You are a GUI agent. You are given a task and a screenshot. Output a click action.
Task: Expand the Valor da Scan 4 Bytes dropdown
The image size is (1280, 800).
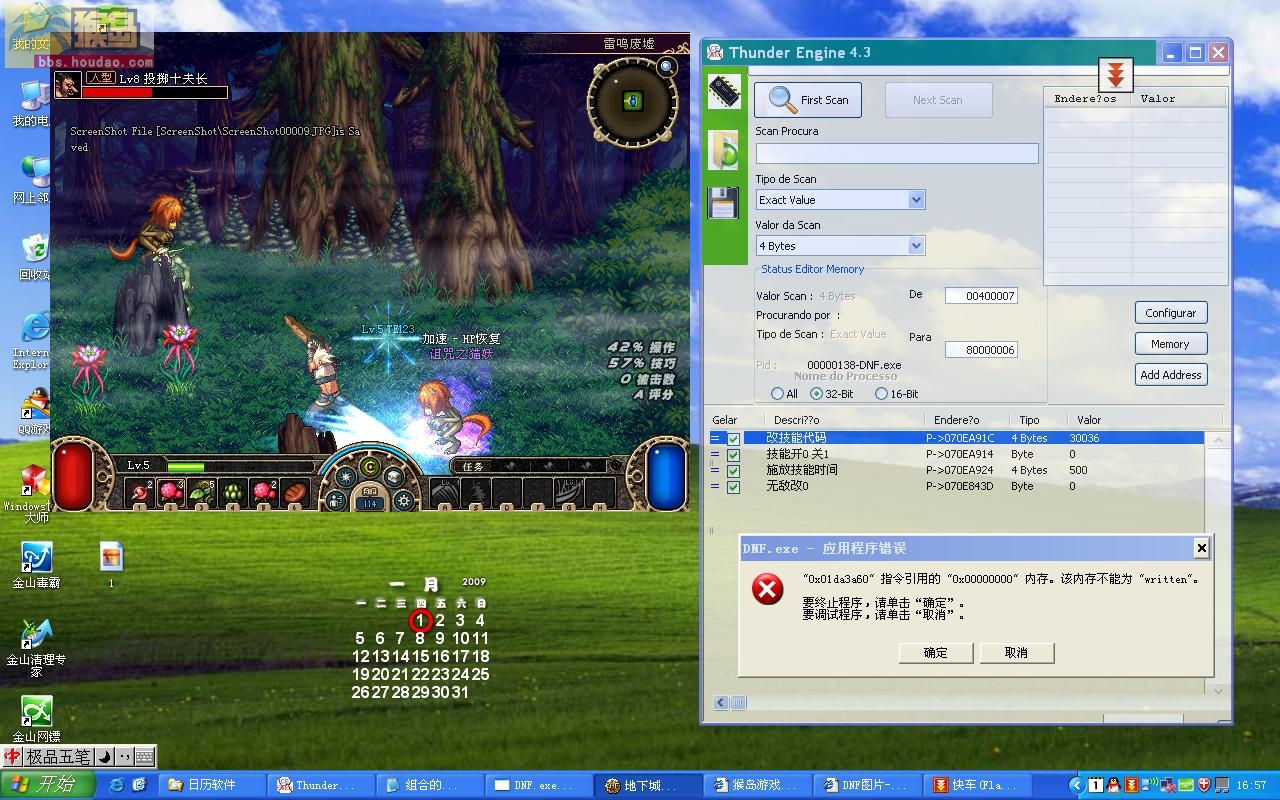coord(916,246)
